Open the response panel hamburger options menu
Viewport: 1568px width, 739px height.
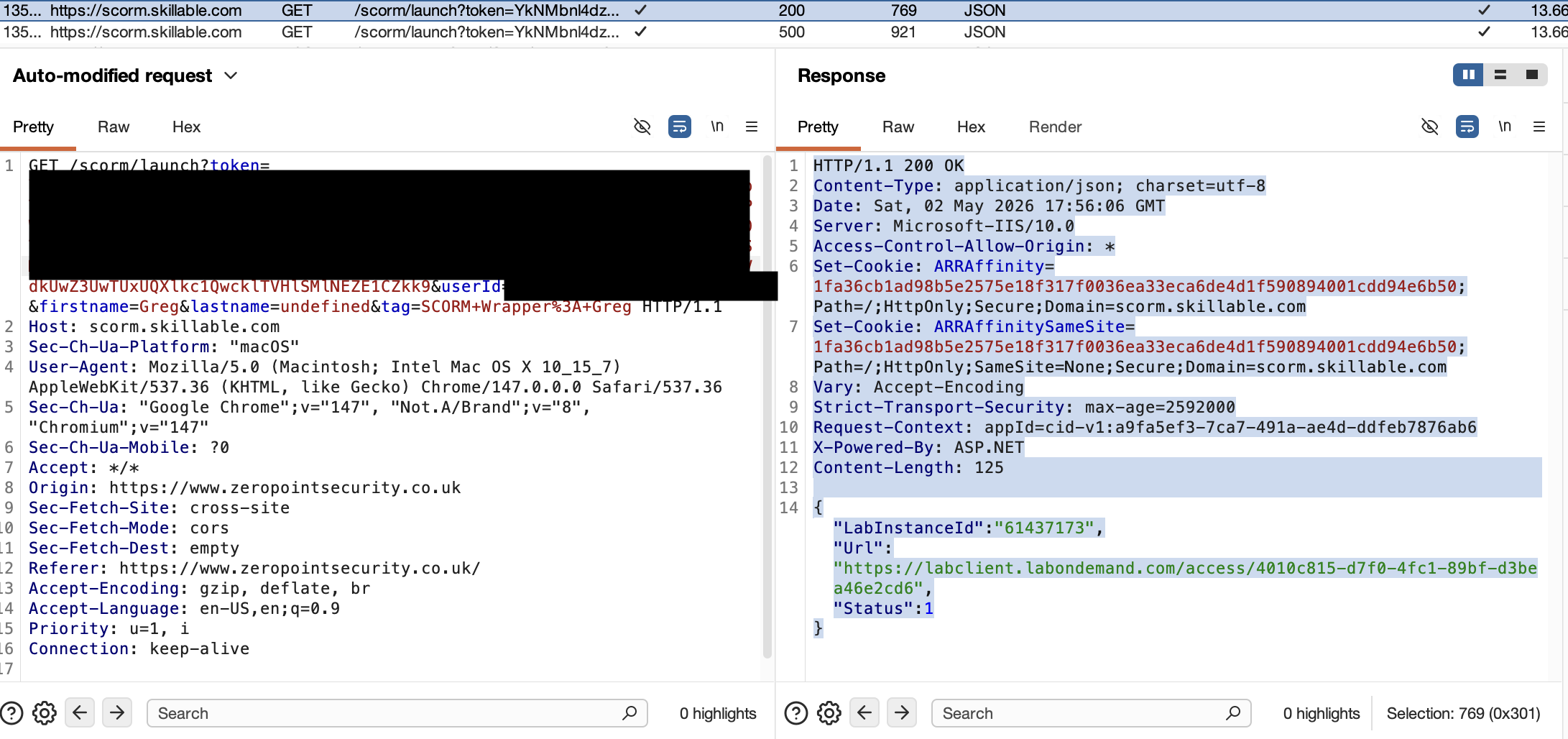(1539, 127)
